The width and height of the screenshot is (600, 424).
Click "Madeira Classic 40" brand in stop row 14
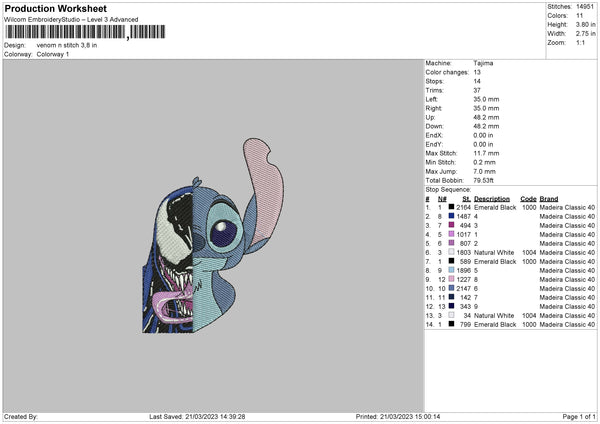567,325
